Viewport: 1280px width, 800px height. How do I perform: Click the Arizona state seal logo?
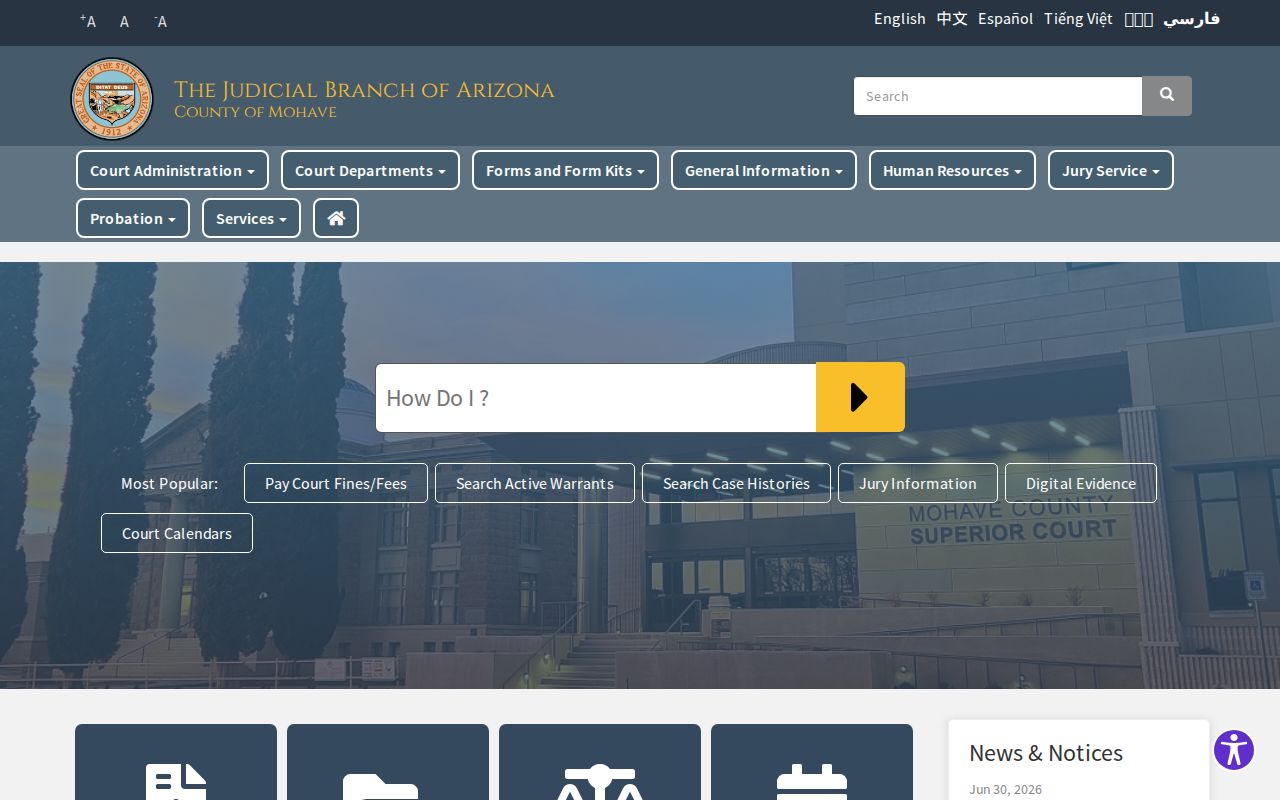point(112,99)
